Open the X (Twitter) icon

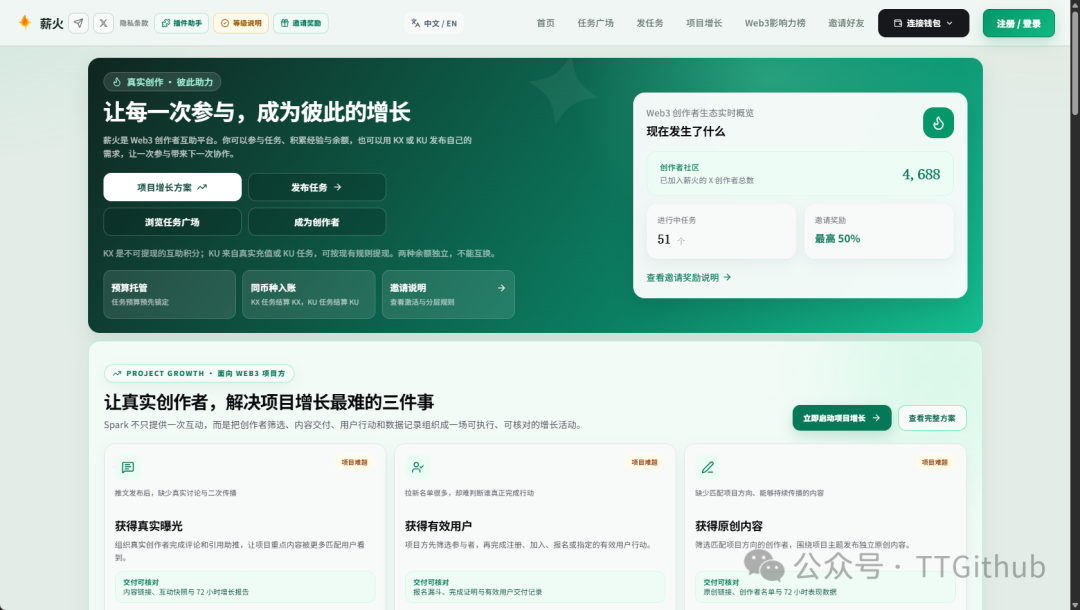pyautogui.click(x=103, y=23)
